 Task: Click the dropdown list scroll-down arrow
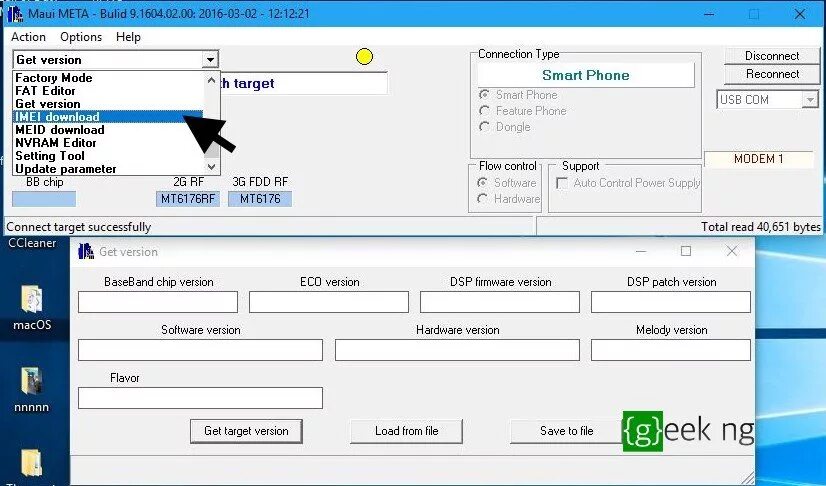pos(212,167)
